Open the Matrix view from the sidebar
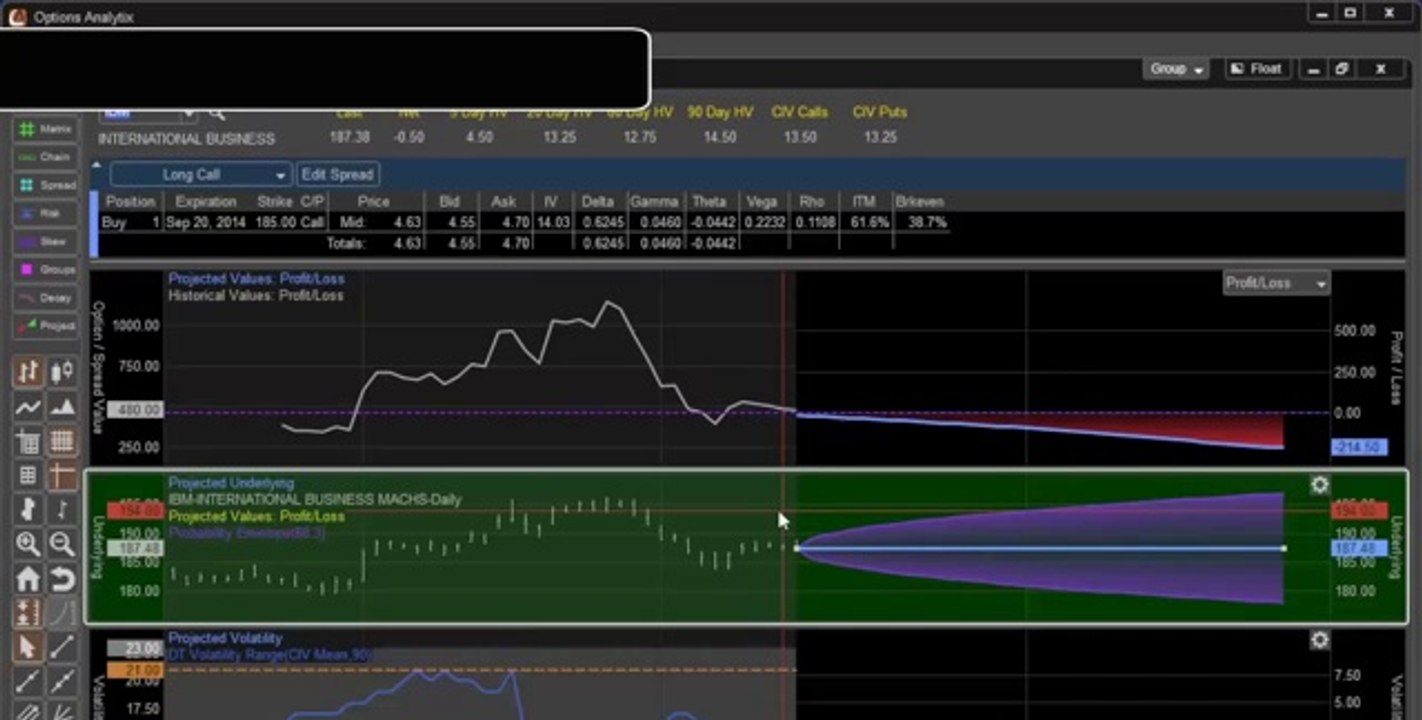Image resolution: width=1422 pixels, height=720 pixels. click(x=44, y=129)
